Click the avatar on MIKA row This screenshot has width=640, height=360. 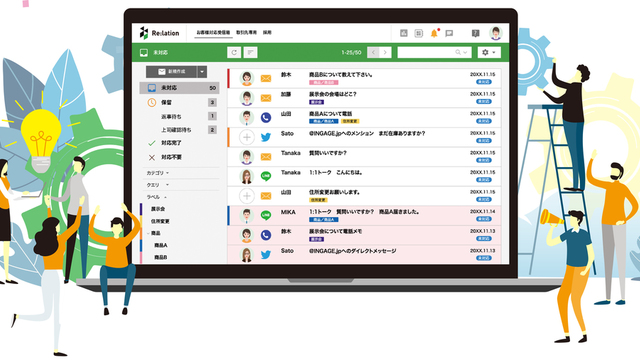pos(247,216)
